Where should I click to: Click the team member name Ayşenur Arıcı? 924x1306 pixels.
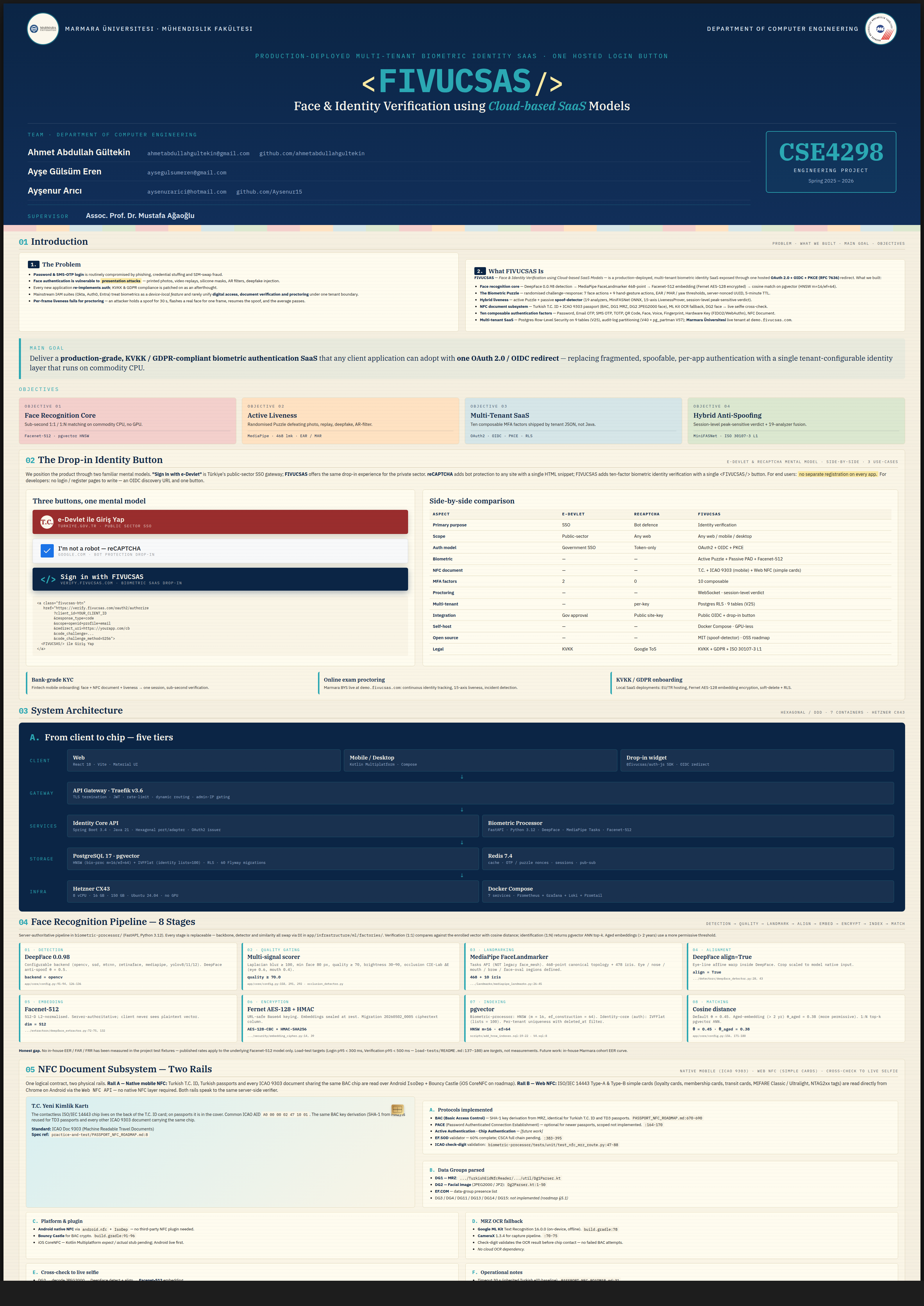click(x=55, y=191)
